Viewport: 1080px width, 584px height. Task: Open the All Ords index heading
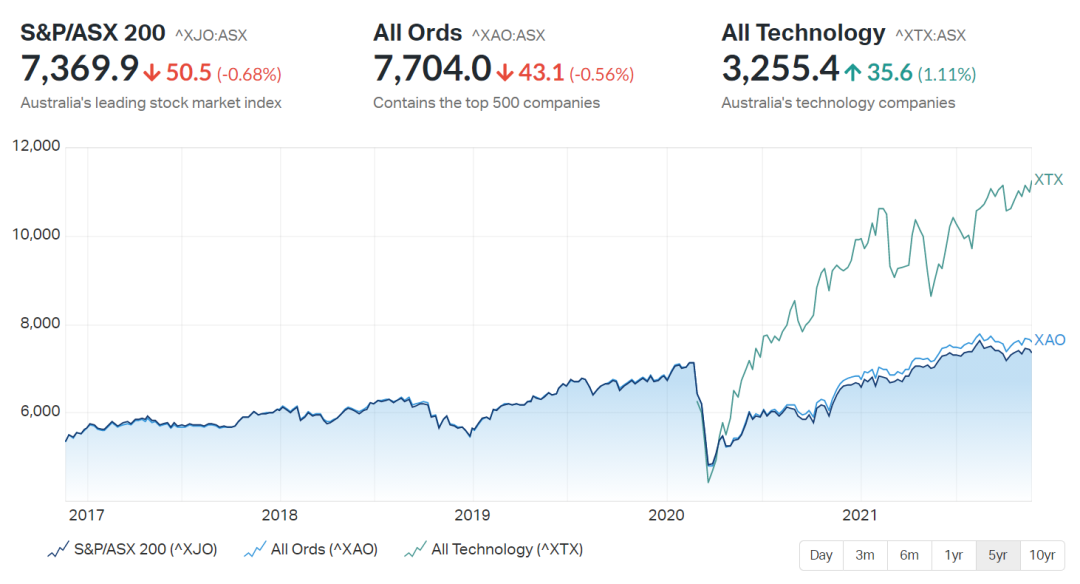(x=417, y=33)
